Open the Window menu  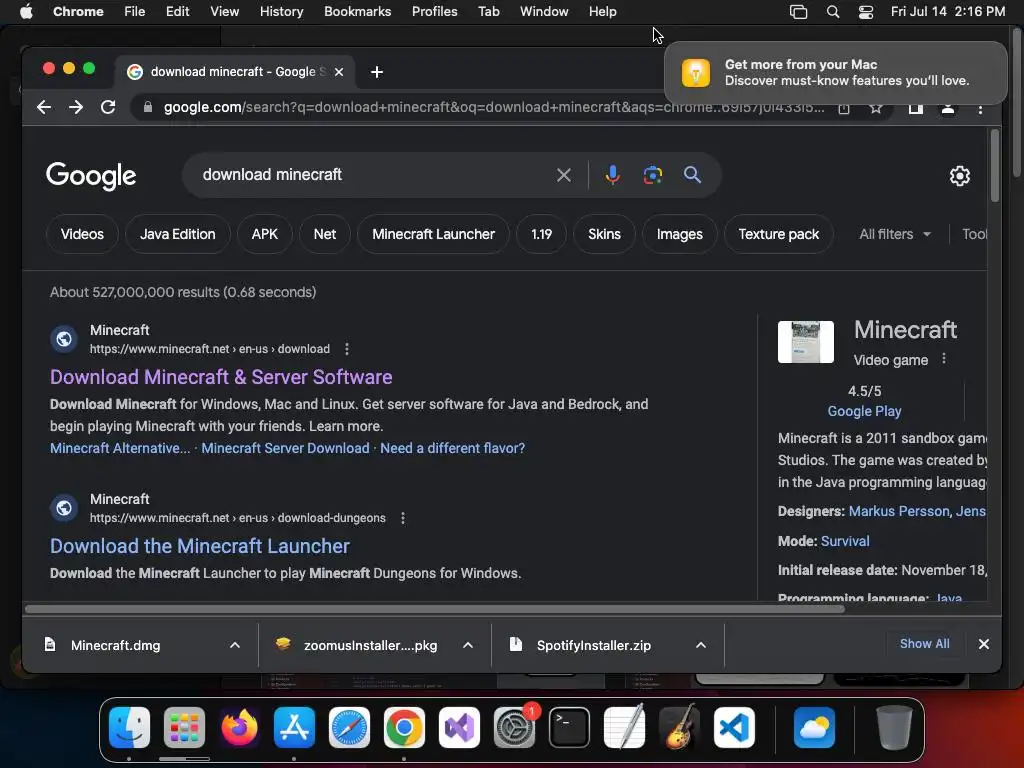(x=544, y=12)
